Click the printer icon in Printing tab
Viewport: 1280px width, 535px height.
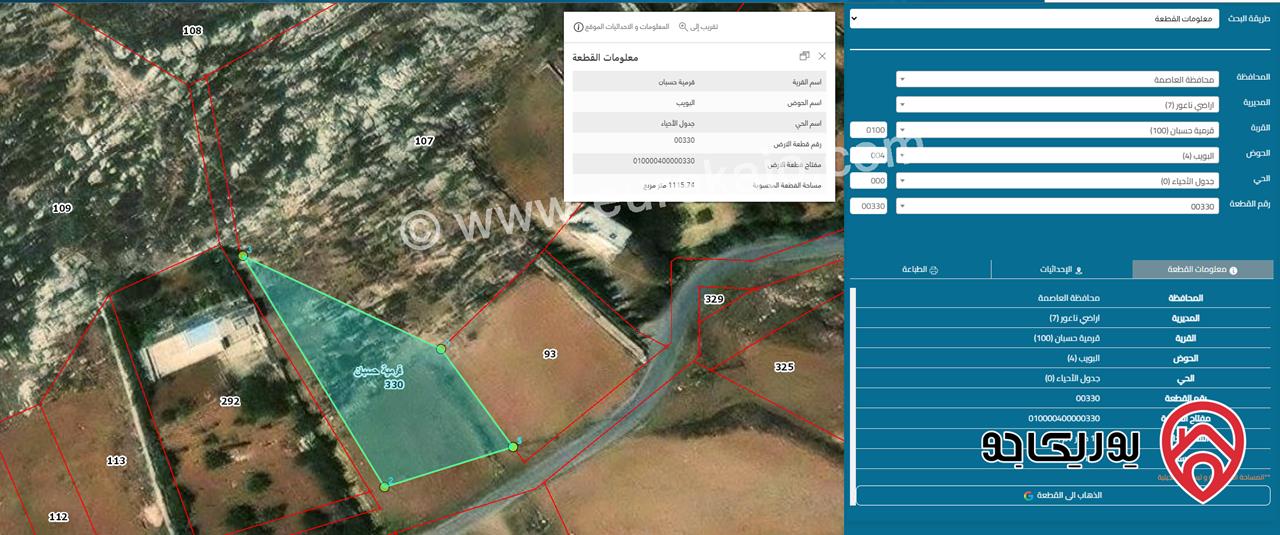pyautogui.click(x=934, y=270)
